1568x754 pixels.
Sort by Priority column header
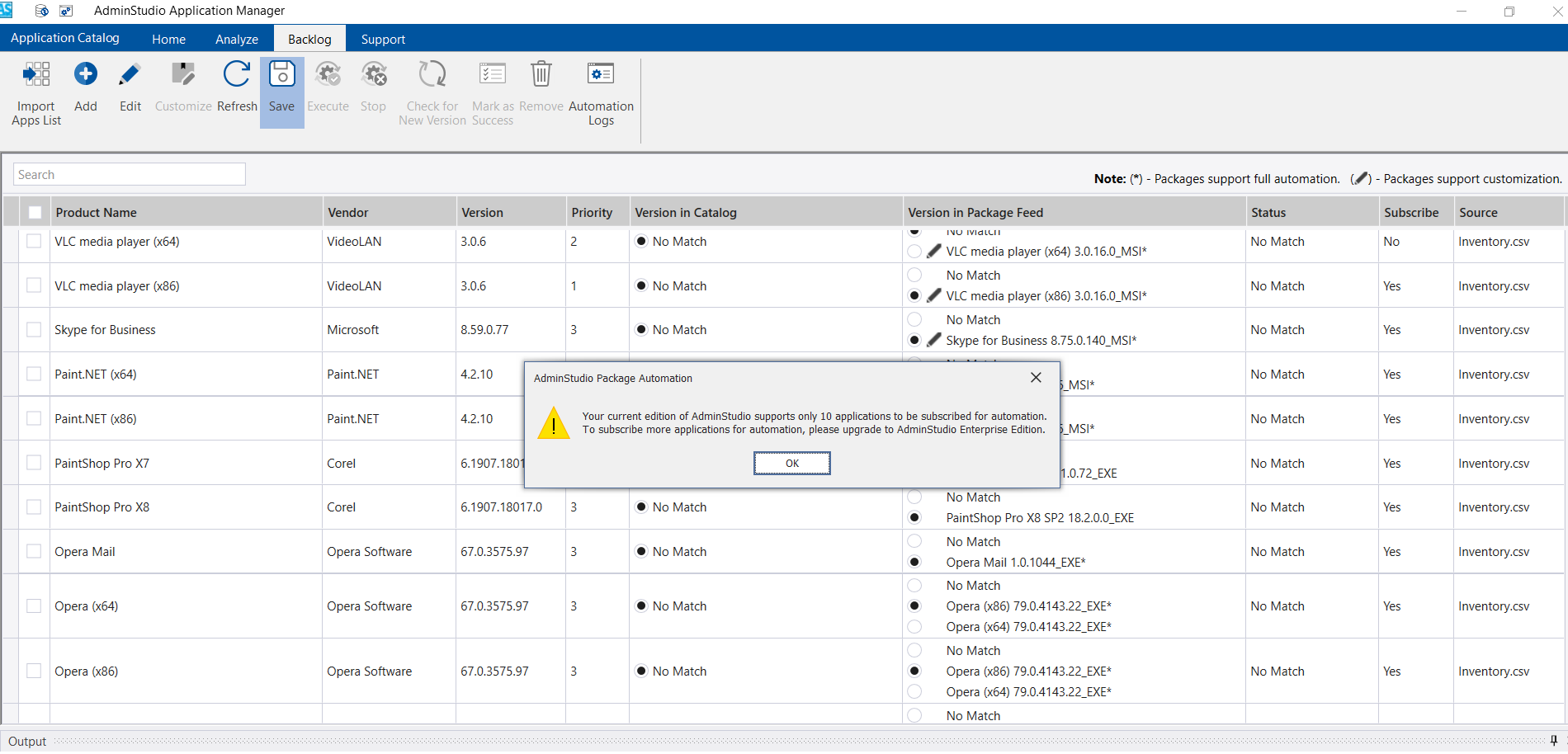click(598, 213)
